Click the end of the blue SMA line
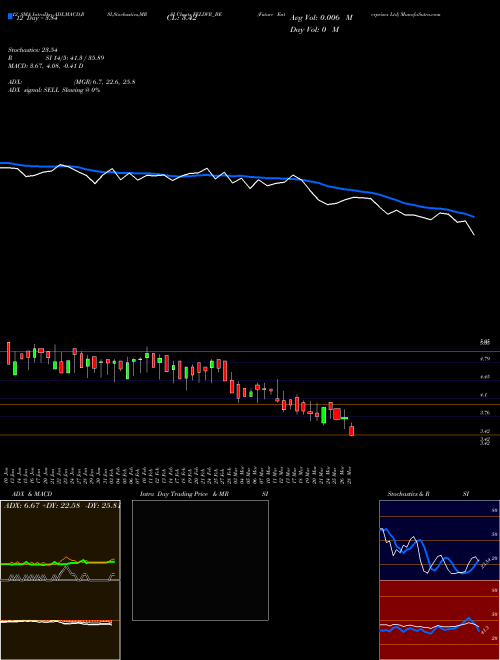This screenshot has height=660, width=500. point(474,217)
